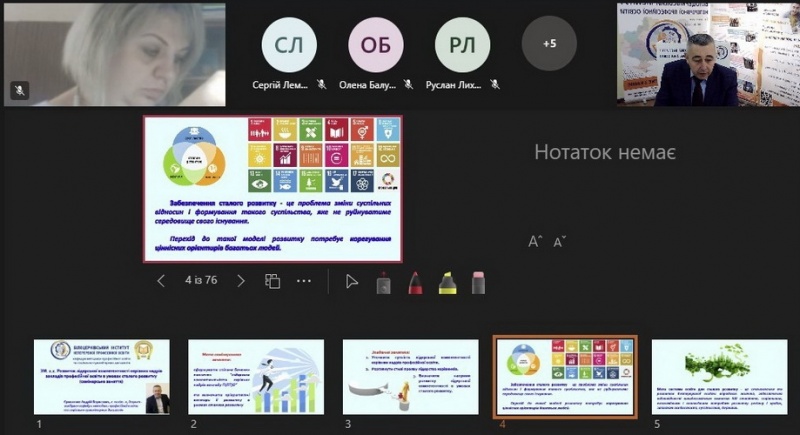Open slide 3 thumbnail
Viewport: 800px width, 435px height.
click(411, 377)
